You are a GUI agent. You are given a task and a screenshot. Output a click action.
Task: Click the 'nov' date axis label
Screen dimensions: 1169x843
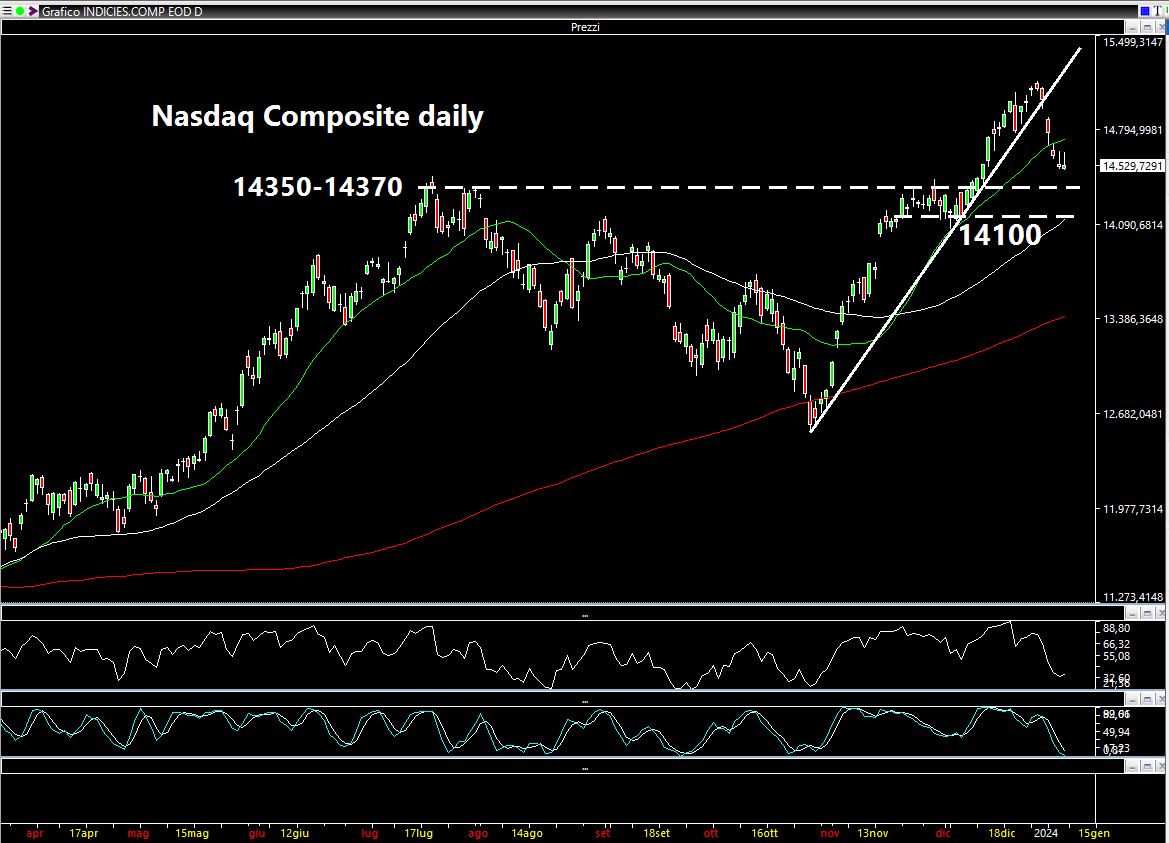coord(830,833)
